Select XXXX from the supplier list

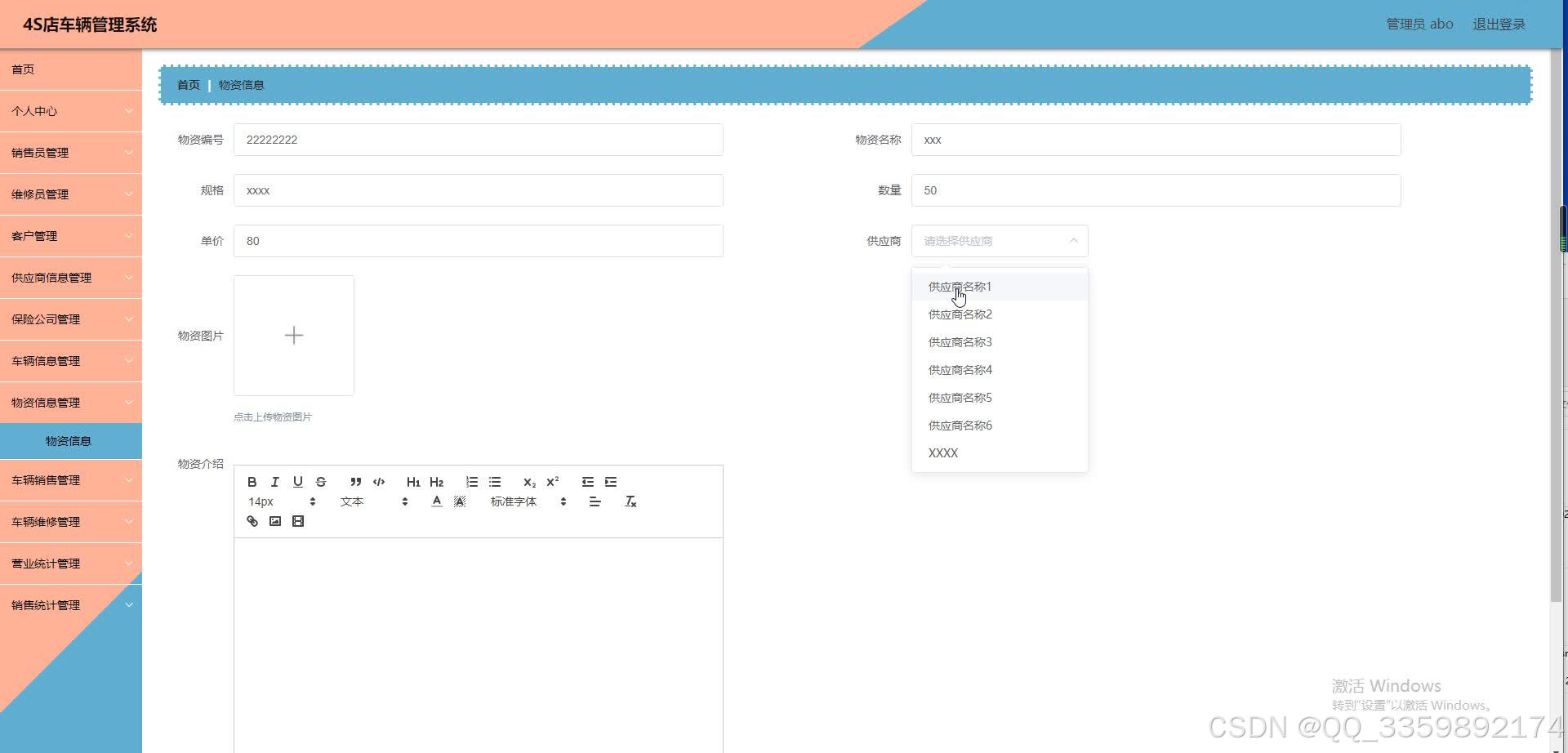[1000, 453]
